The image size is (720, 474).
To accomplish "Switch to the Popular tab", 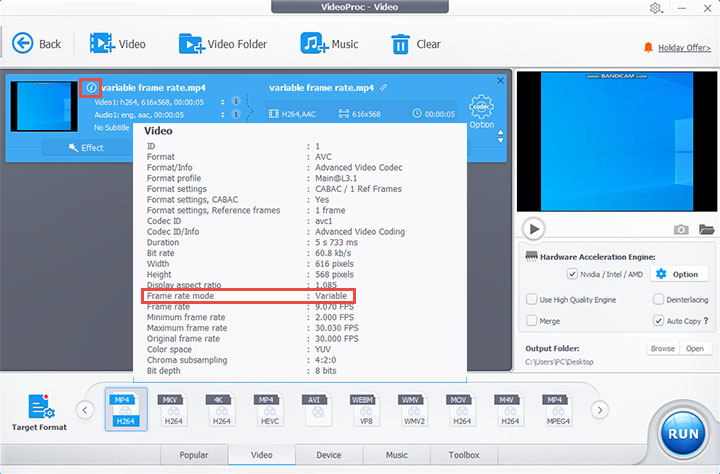I will (x=194, y=455).
